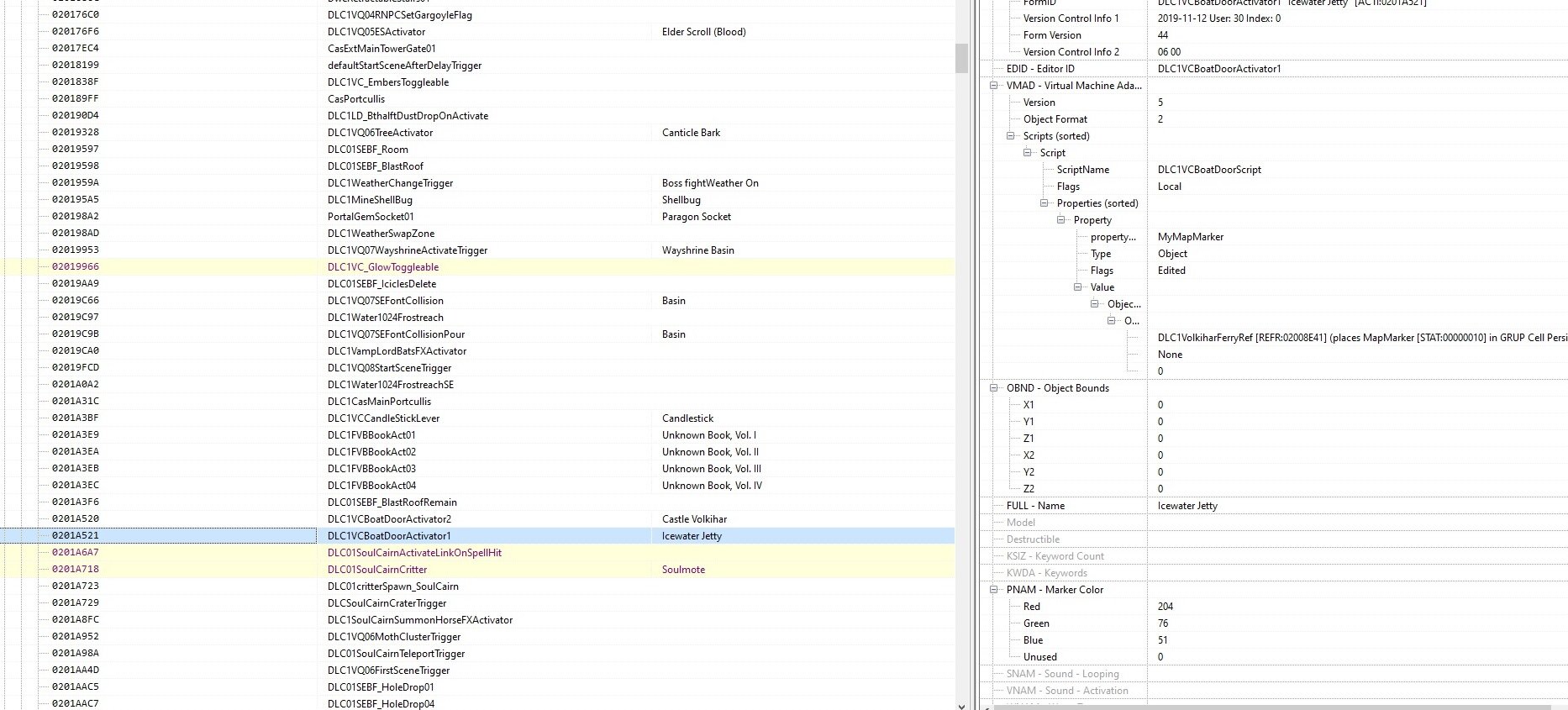Select the CasExtMainTowerGate01 record

pyautogui.click(x=477, y=49)
